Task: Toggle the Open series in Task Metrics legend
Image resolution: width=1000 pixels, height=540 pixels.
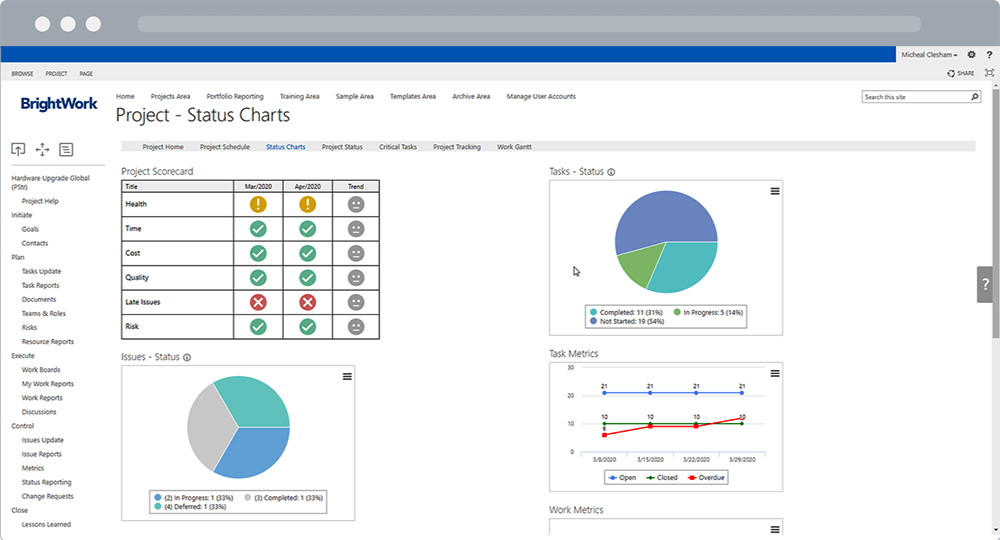Action: tap(622, 477)
